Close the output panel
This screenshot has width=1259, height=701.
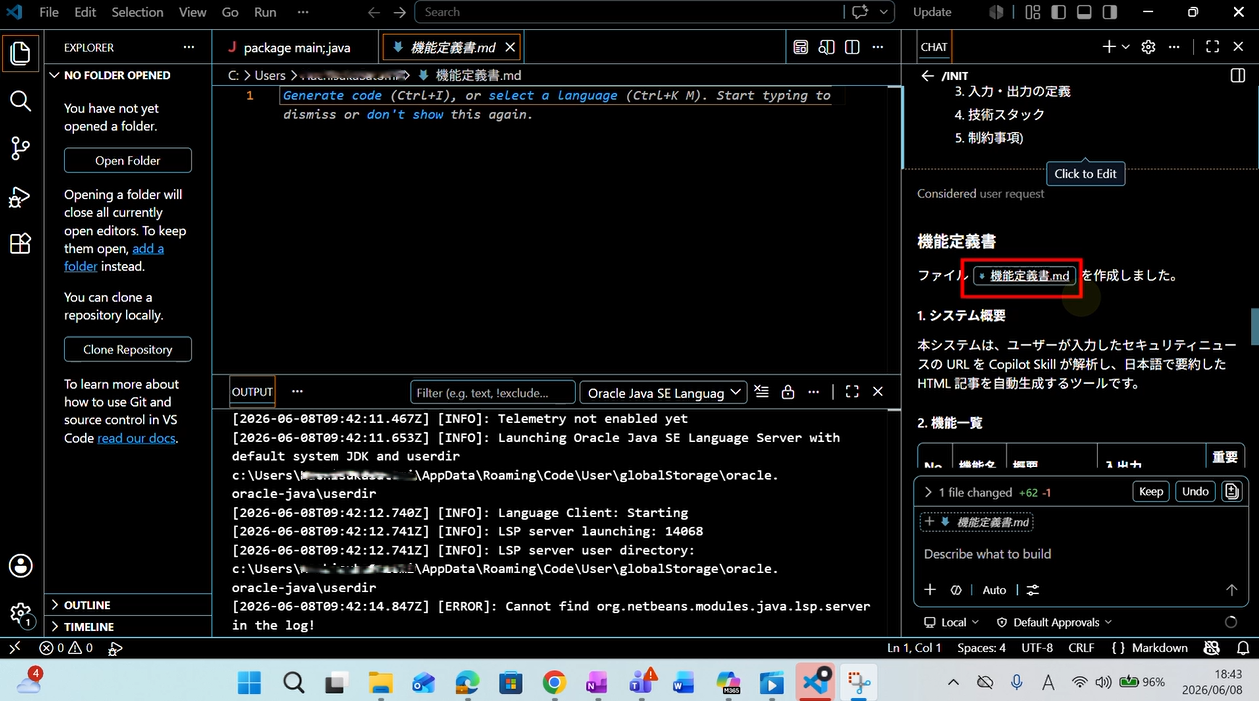coord(878,392)
